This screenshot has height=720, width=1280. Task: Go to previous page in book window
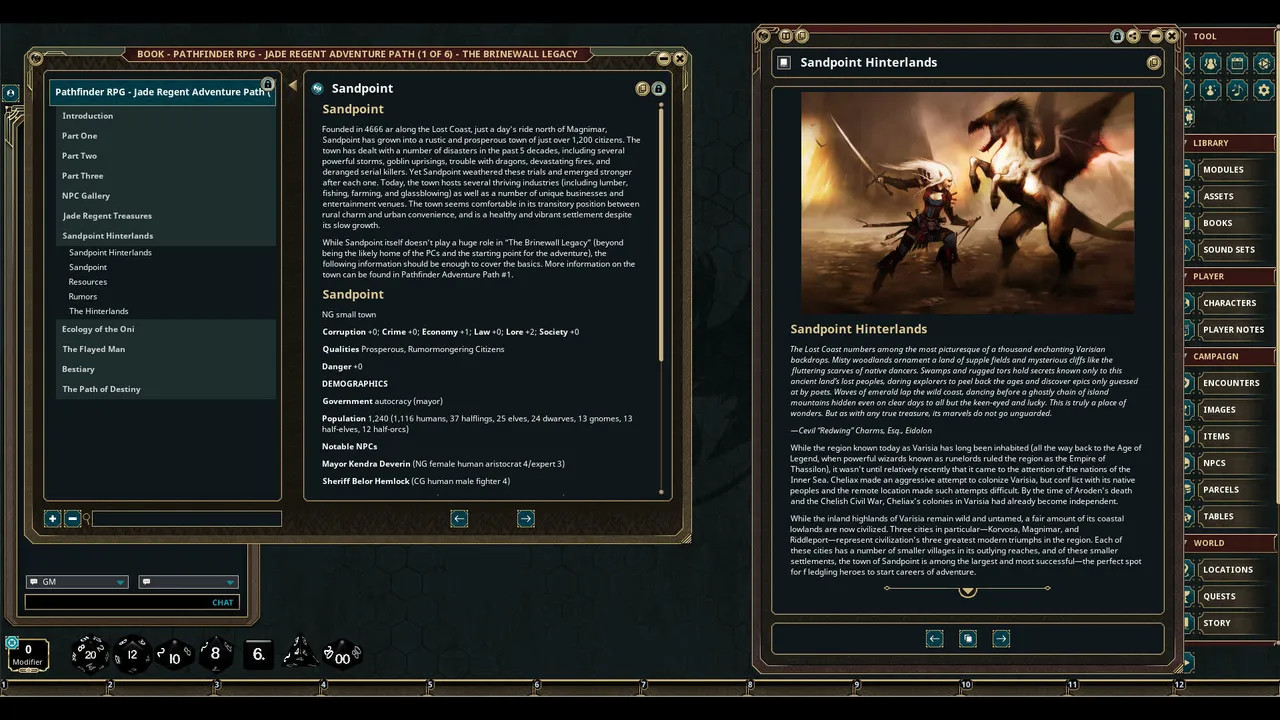click(x=459, y=518)
